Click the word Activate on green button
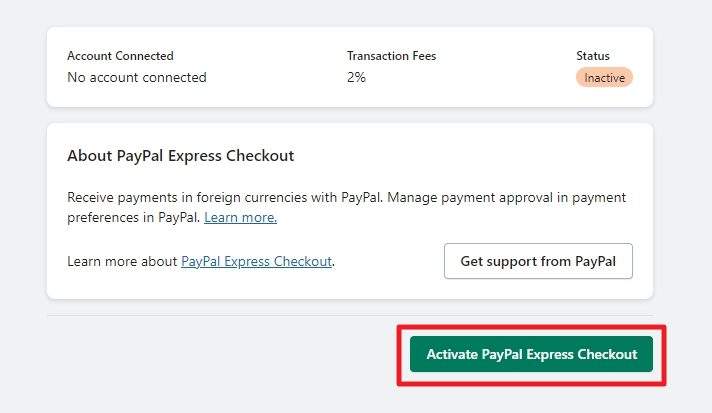This screenshot has width=712, height=413. pos(452,354)
